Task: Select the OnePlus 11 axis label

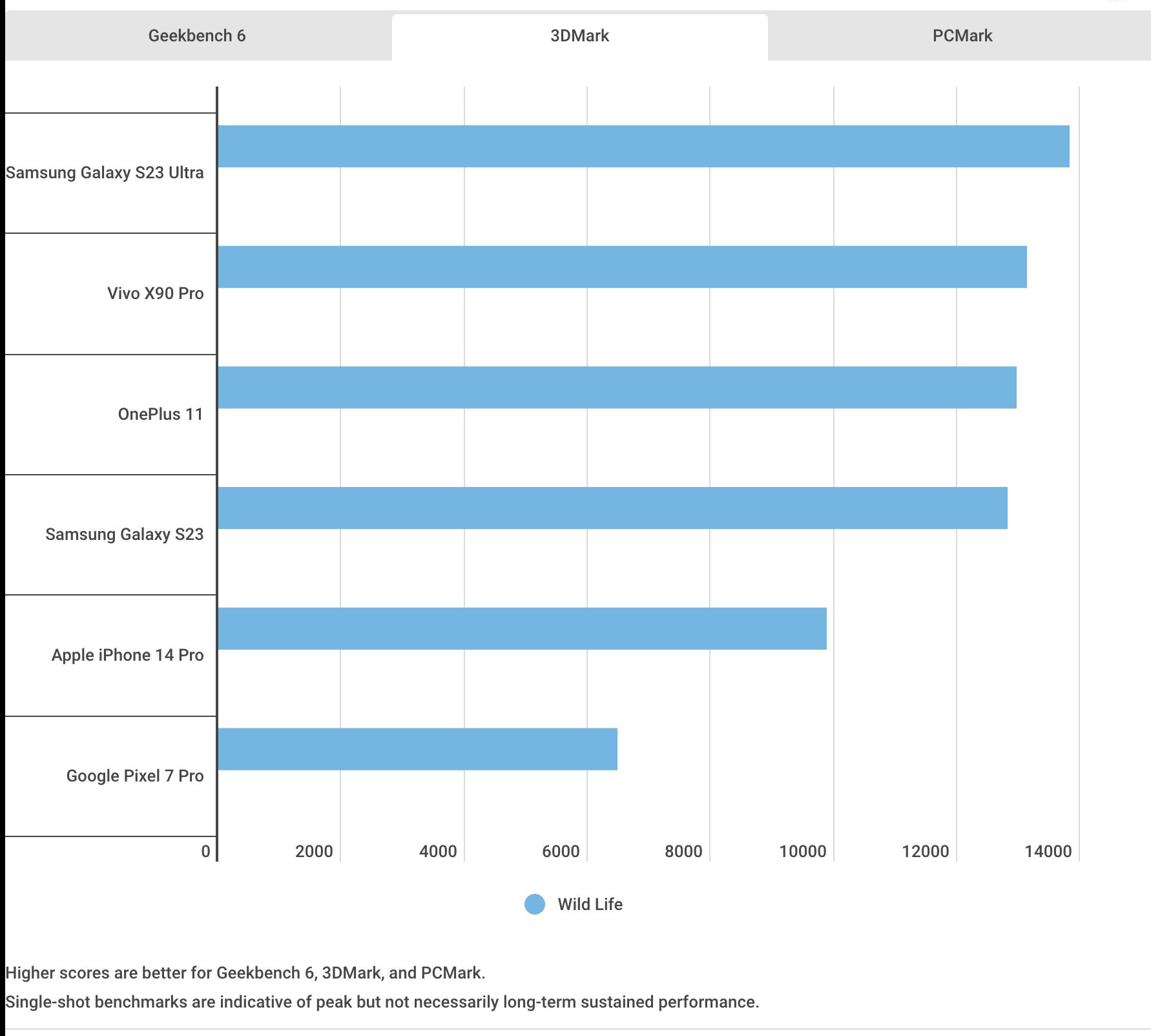Action: (x=160, y=414)
